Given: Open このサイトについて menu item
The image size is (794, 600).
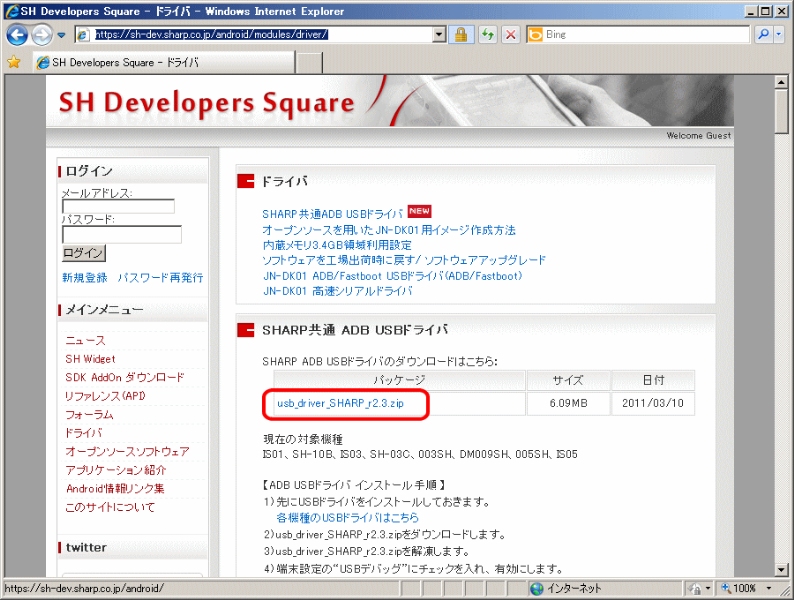Looking at the screenshot, I should tap(110, 507).
